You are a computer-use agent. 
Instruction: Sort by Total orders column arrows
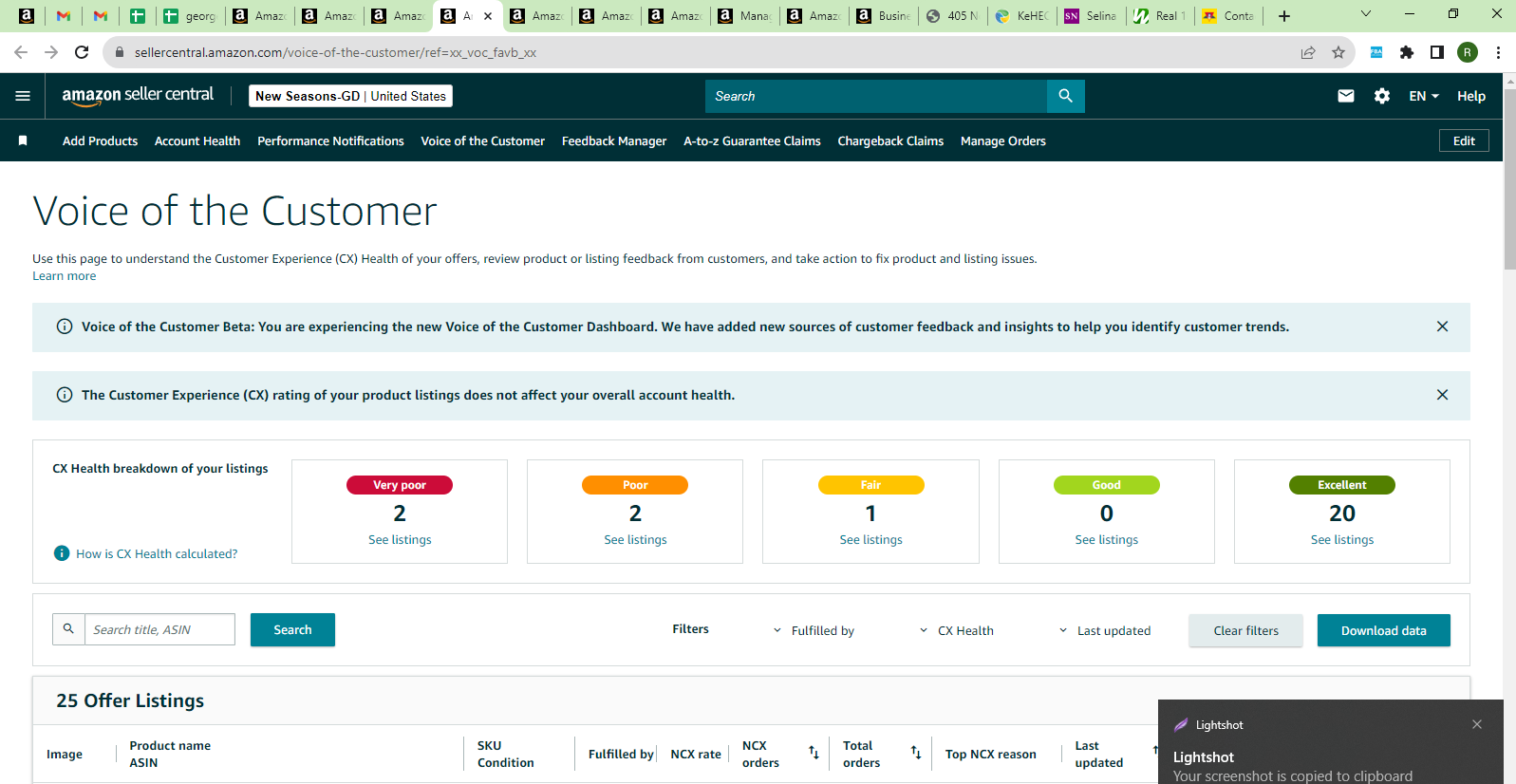916,753
